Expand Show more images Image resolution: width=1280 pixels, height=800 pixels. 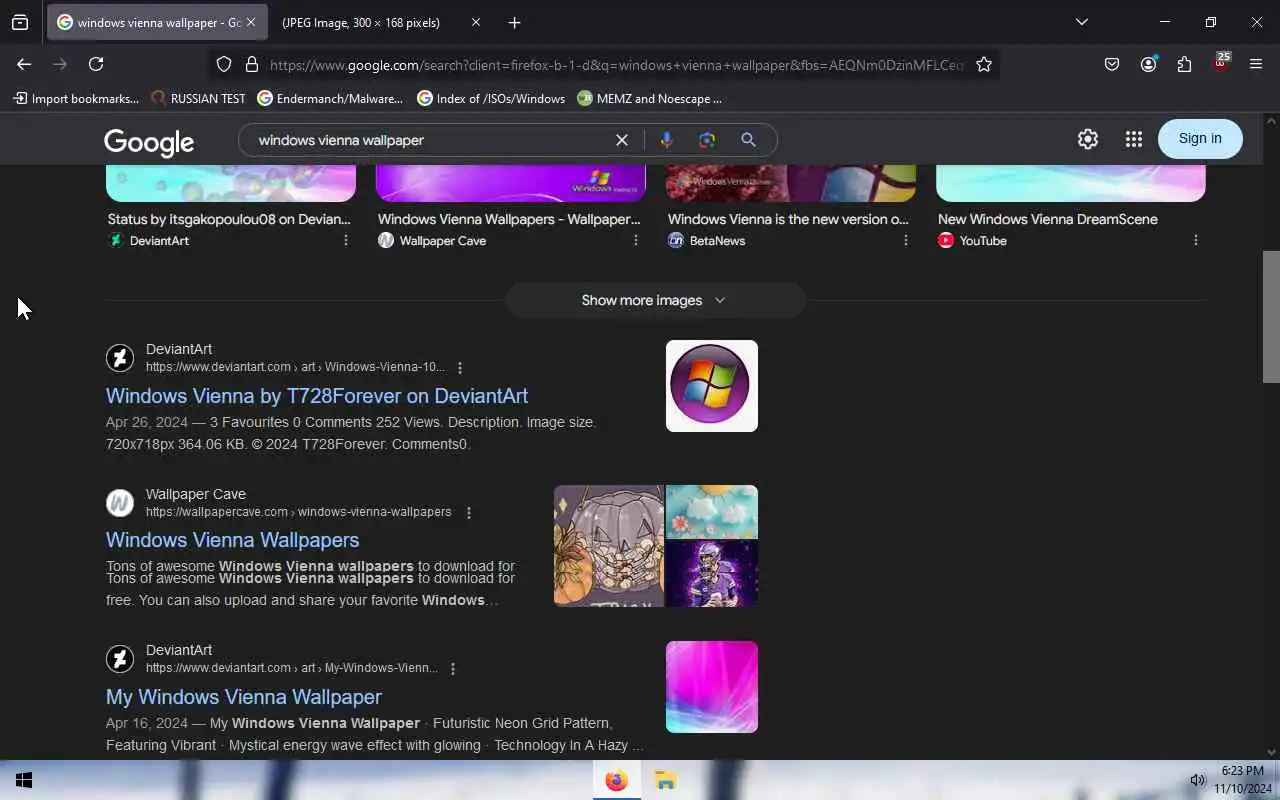pyautogui.click(x=655, y=300)
